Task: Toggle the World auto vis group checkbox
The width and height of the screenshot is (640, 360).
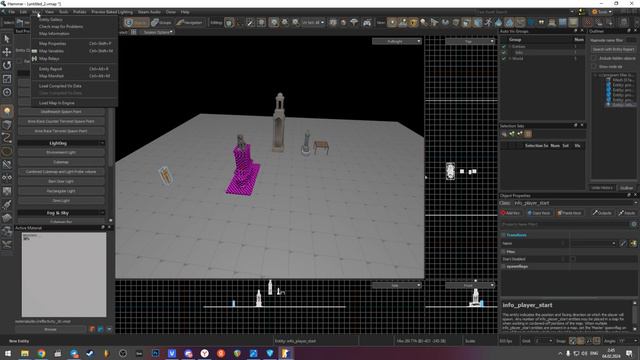Action: [x=504, y=58]
